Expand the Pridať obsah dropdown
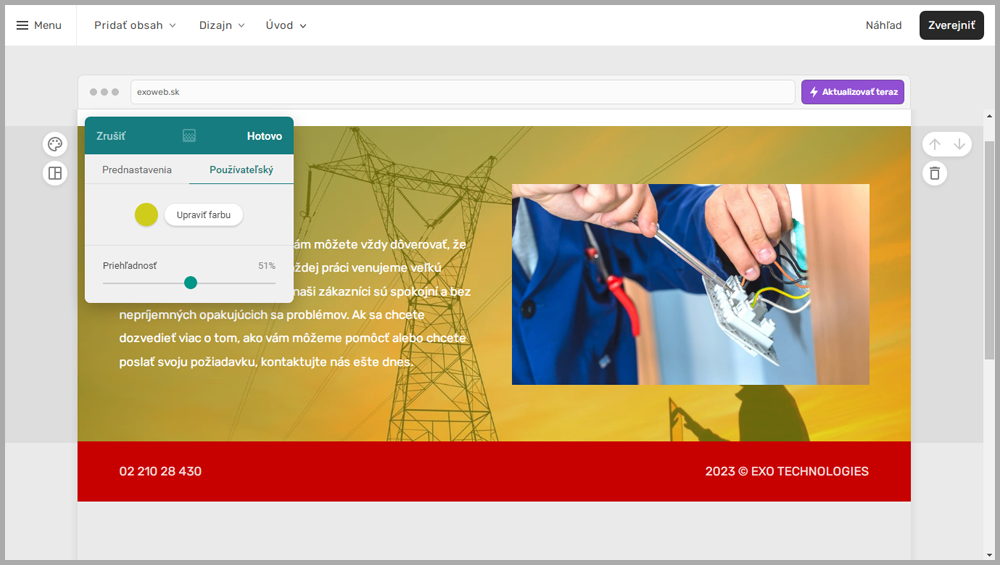Screen dimensions: 1000x565 135,25
